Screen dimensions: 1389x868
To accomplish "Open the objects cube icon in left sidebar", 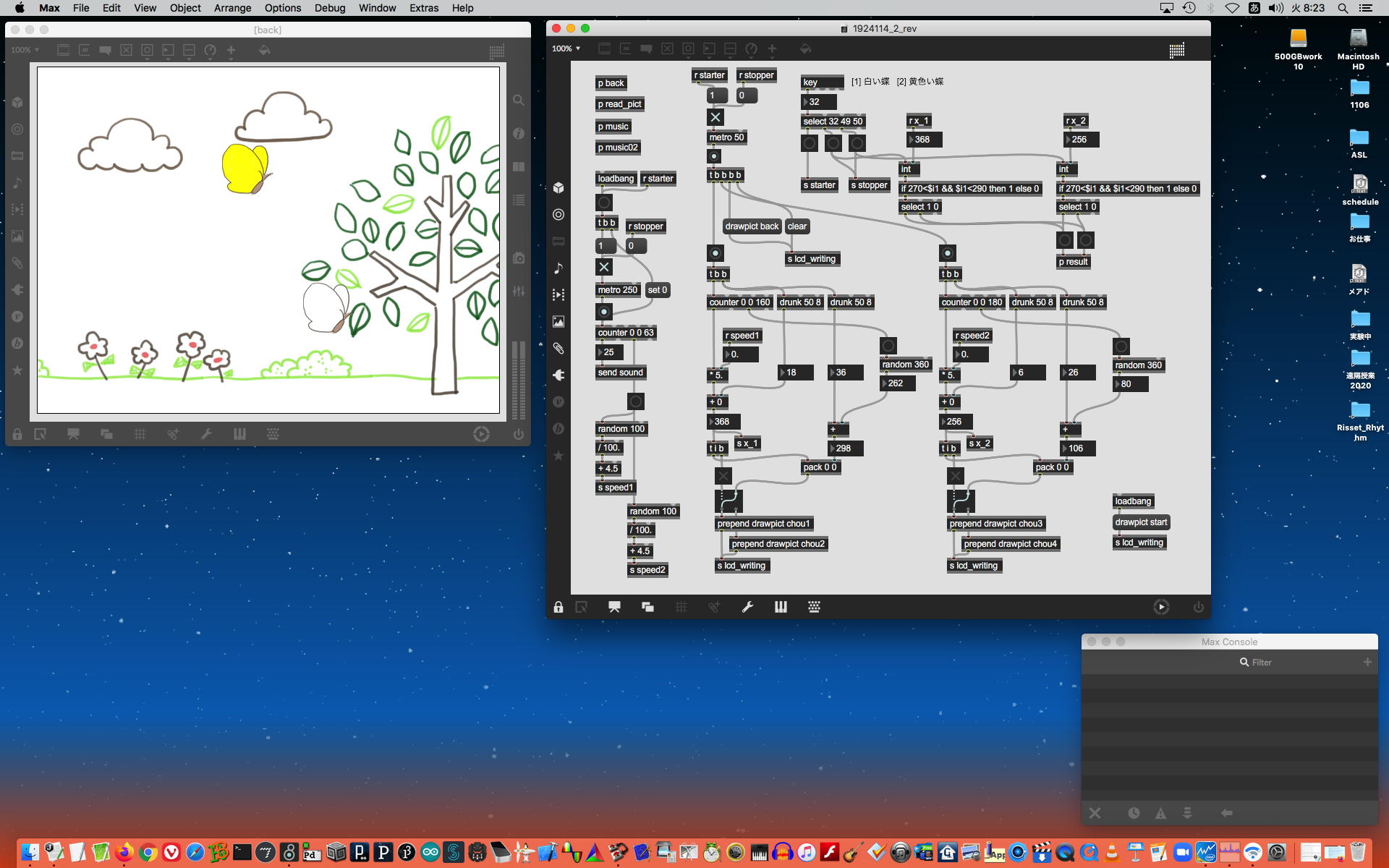I will click(x=558, y=188).
